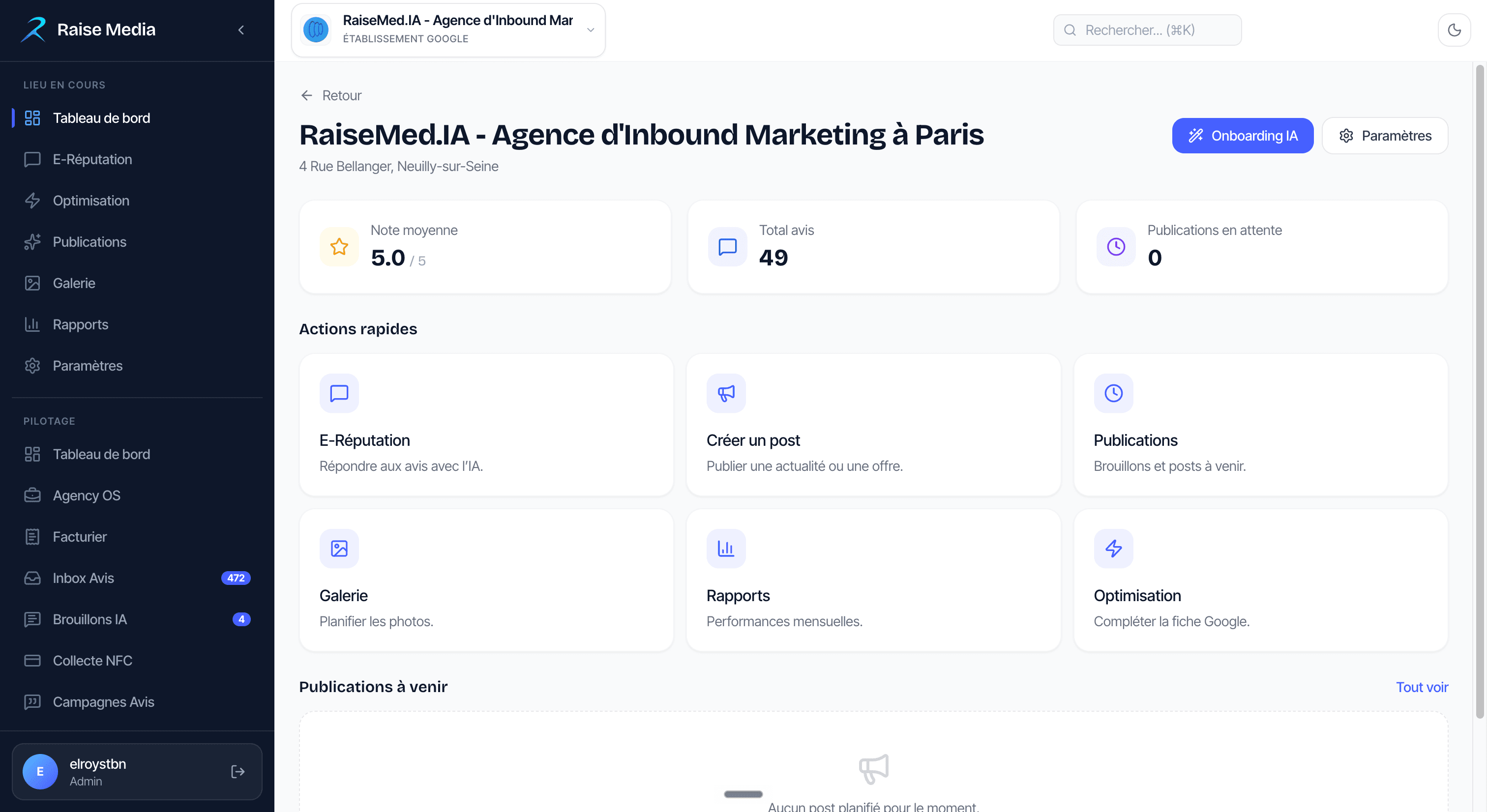Click the E-Réputation sidebar chat icon
The width and height of the screenshot is (1487, 812).
tap(32, 159)
